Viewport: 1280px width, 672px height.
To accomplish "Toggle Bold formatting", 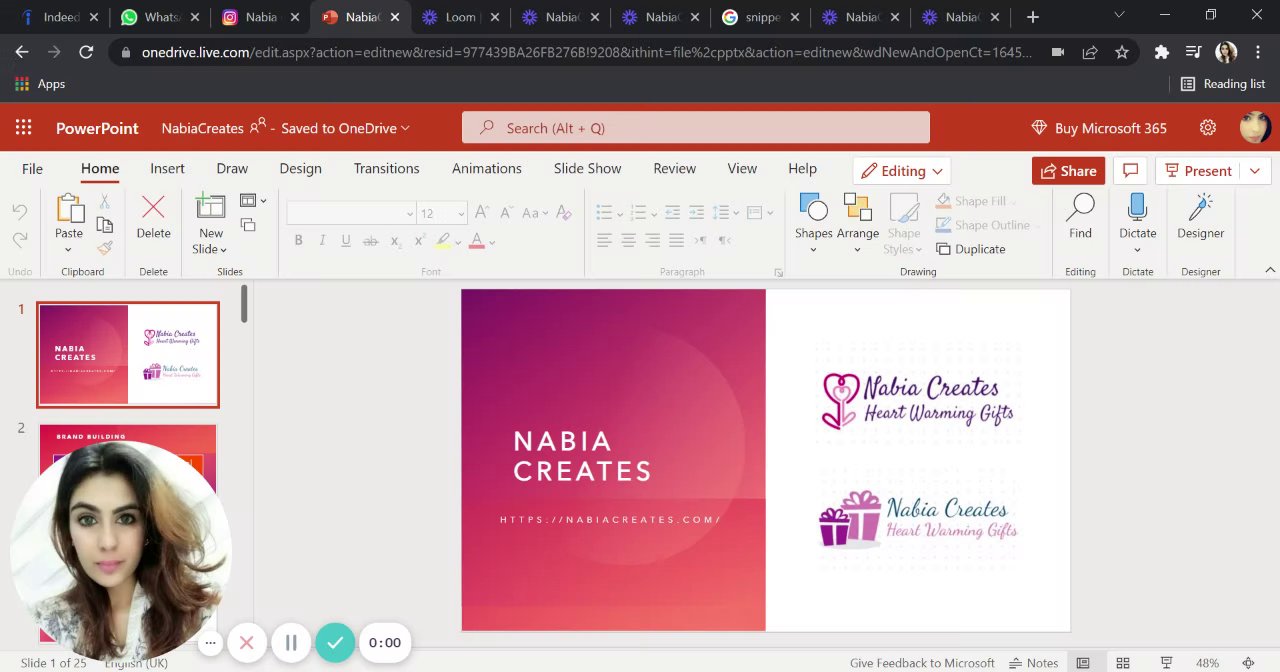I will click(x=298, y=241).
